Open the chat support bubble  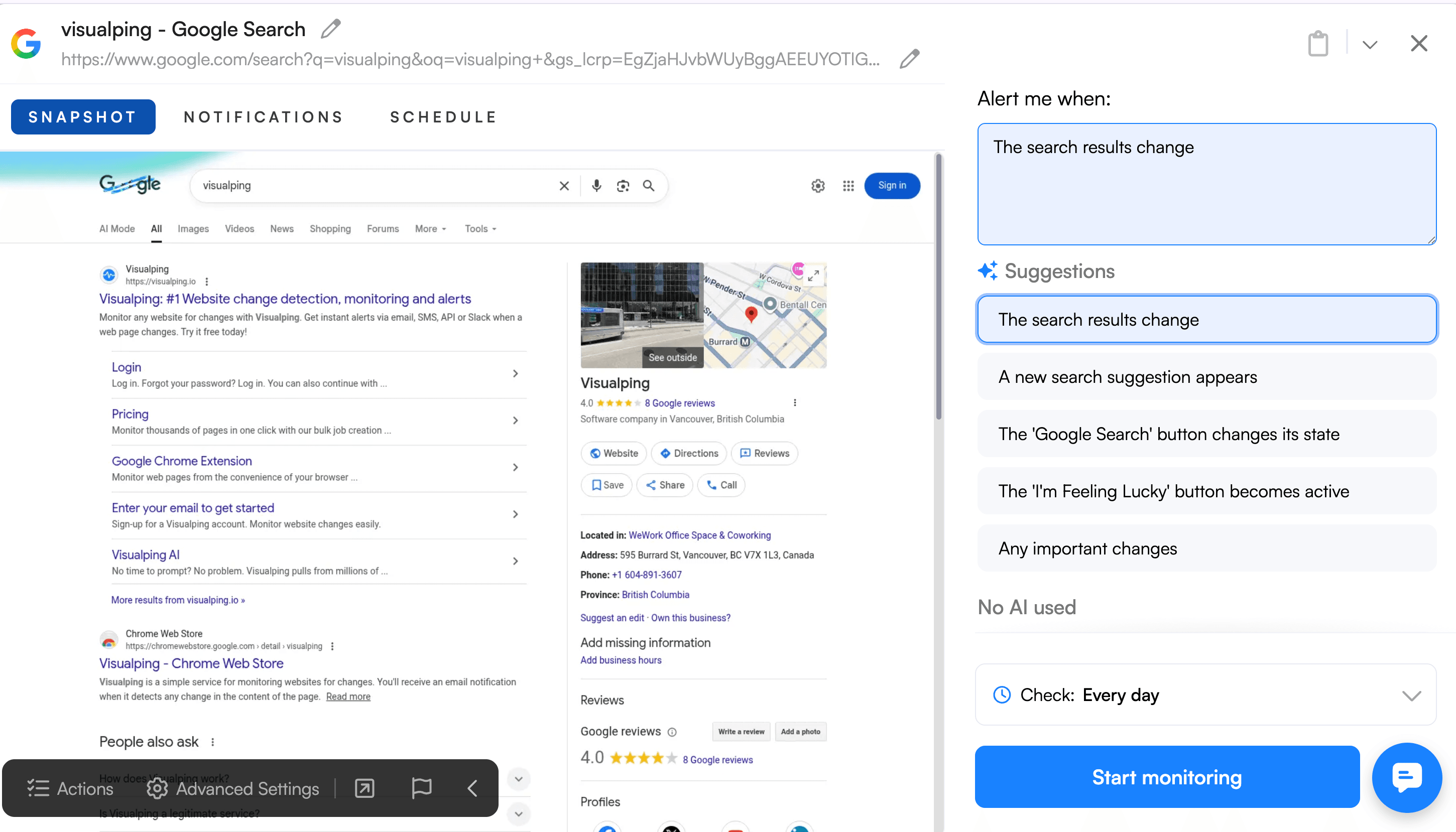point(1406,777)
